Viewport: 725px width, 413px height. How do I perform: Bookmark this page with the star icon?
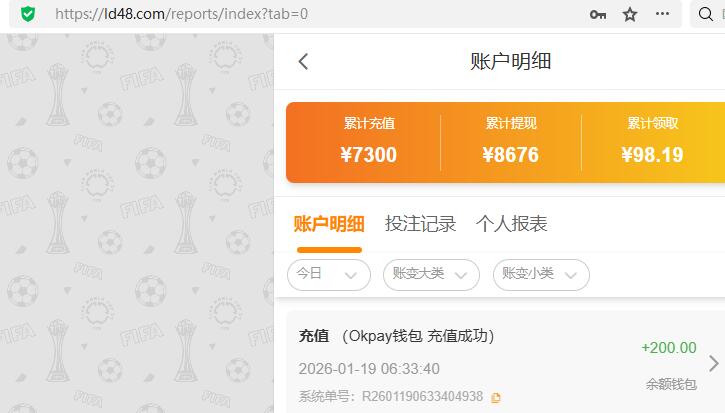pyautogui.click(x=630, y=14)
